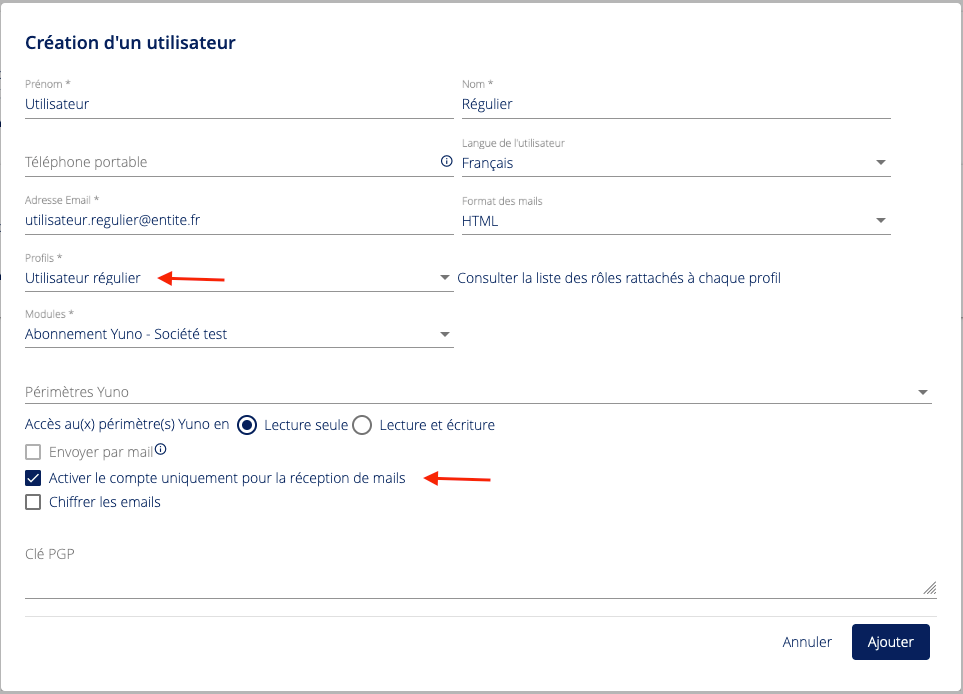This screenshot has height=694, width=963.
Task: Uncheck Activer le compte uniquement pour la réception
Action: pyautogui.click(x=34, y=478)
